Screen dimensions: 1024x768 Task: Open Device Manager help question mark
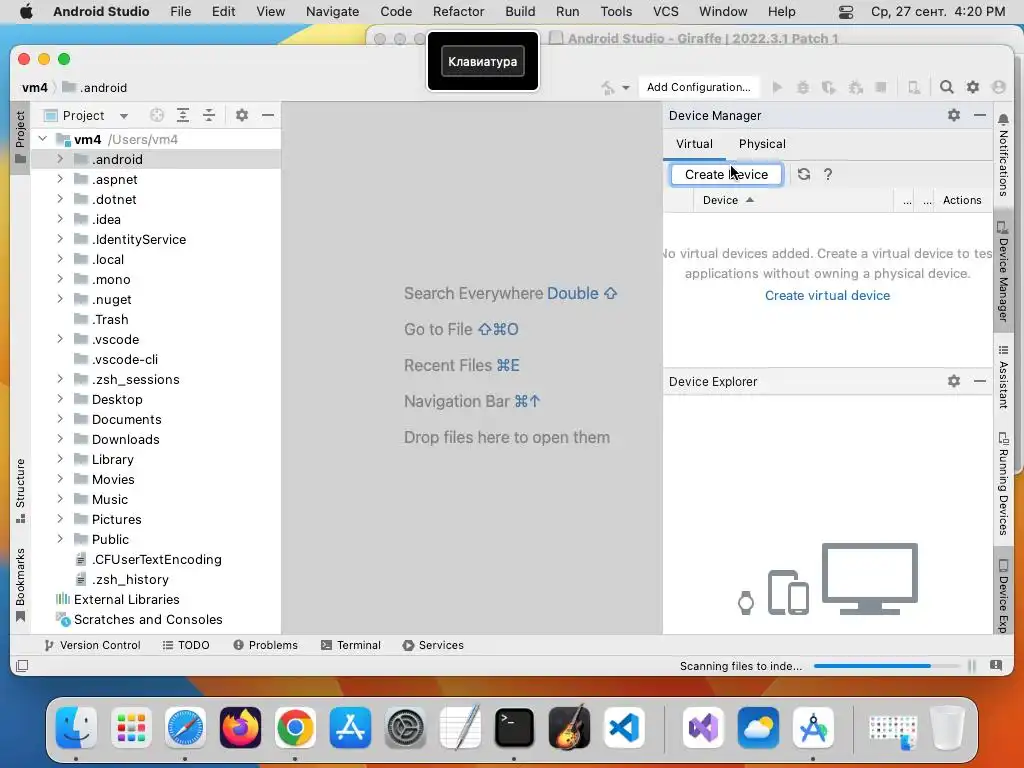click(x=827, y=174)
